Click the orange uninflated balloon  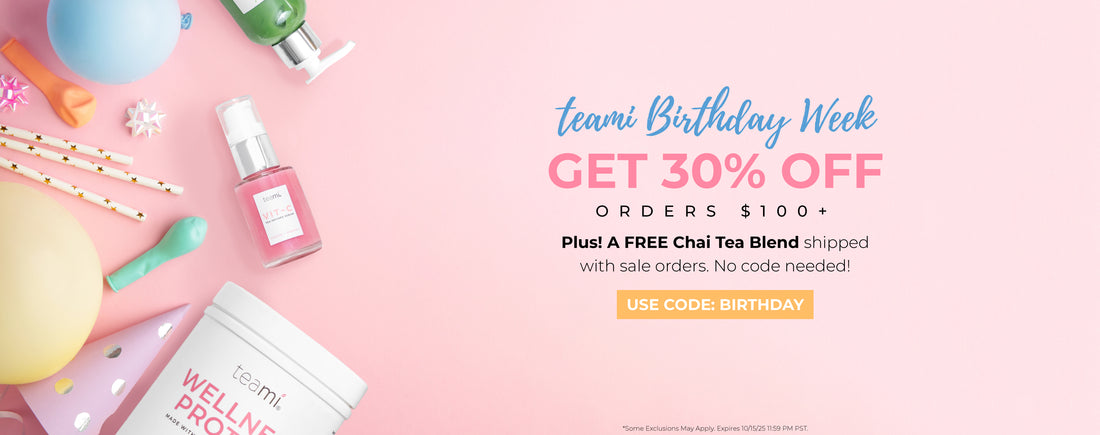pyautogui.click(x=48, y=82)
